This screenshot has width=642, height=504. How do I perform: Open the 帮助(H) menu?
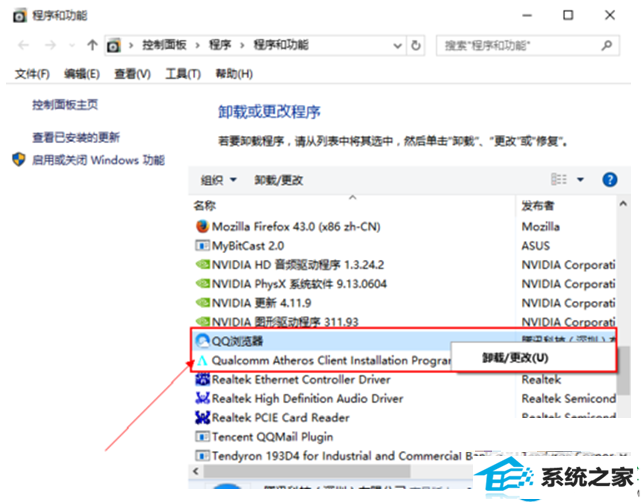point(234,74)
